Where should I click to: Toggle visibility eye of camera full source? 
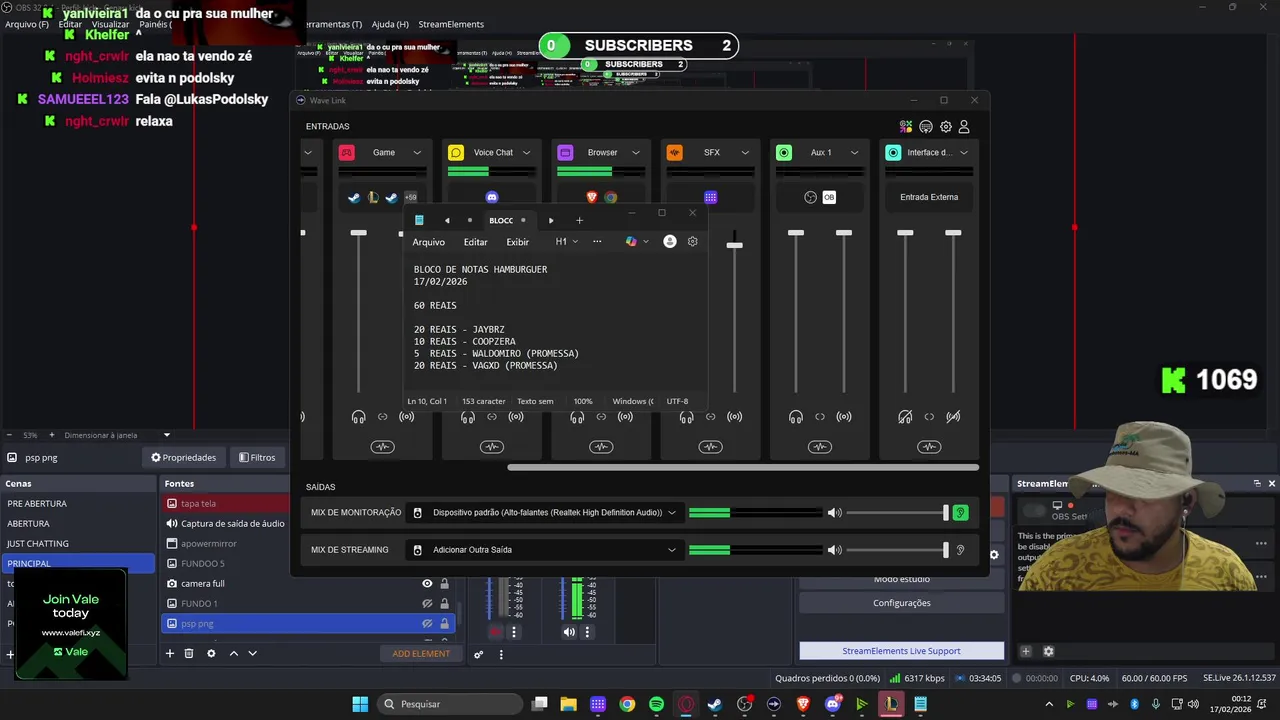coord(427,583)
